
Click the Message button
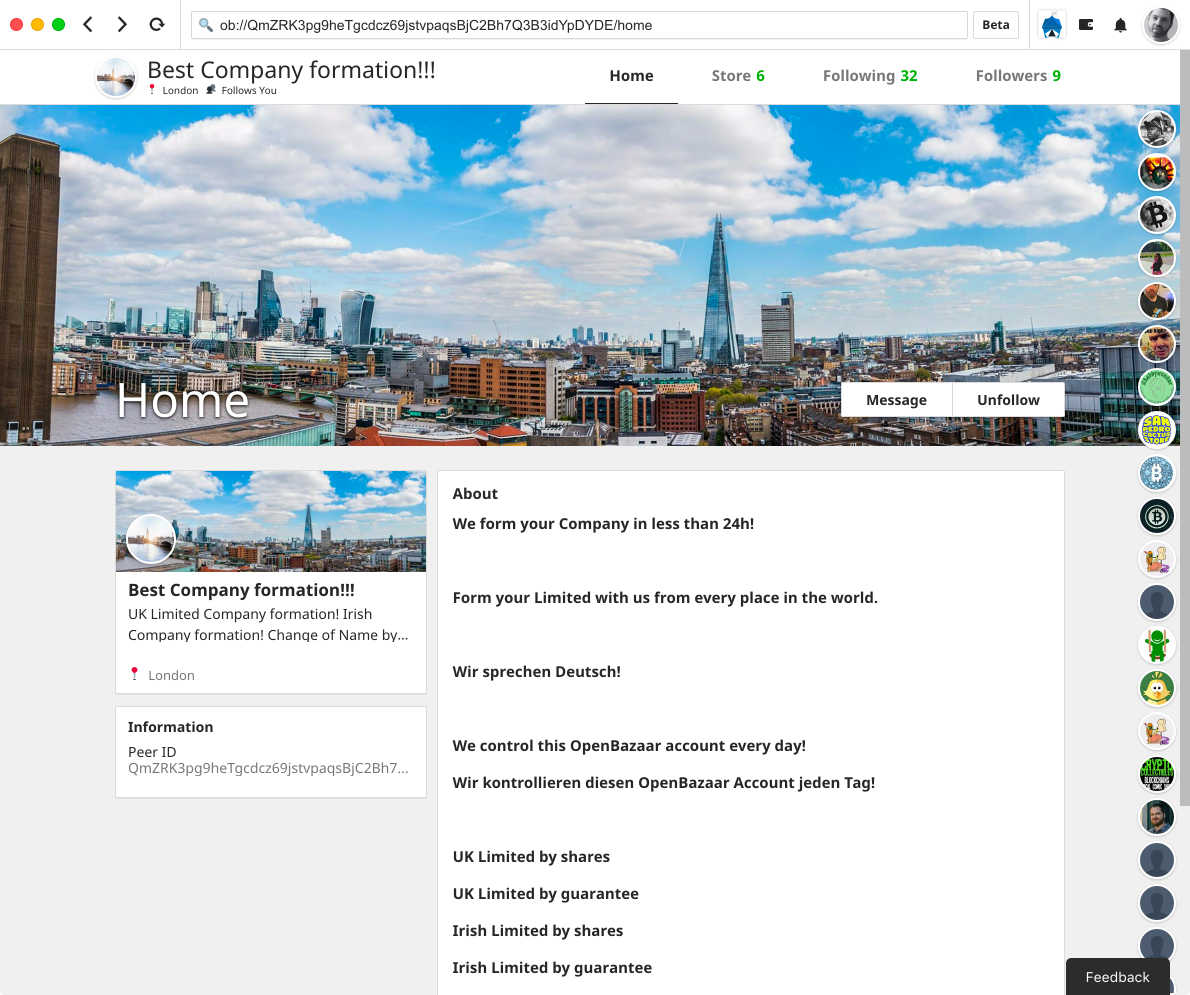[x=896, y=399]
